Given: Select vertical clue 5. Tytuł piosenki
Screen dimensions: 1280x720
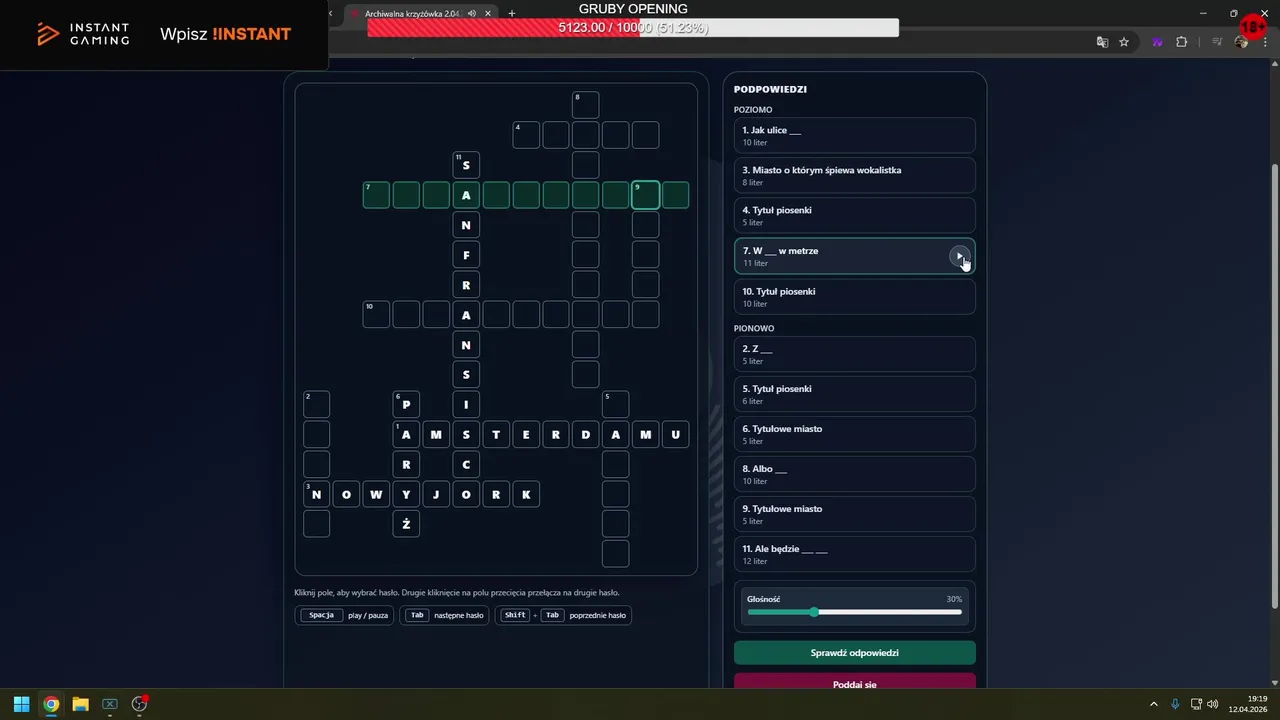Looking at the screenshot, I should click(x=854, y=394).
